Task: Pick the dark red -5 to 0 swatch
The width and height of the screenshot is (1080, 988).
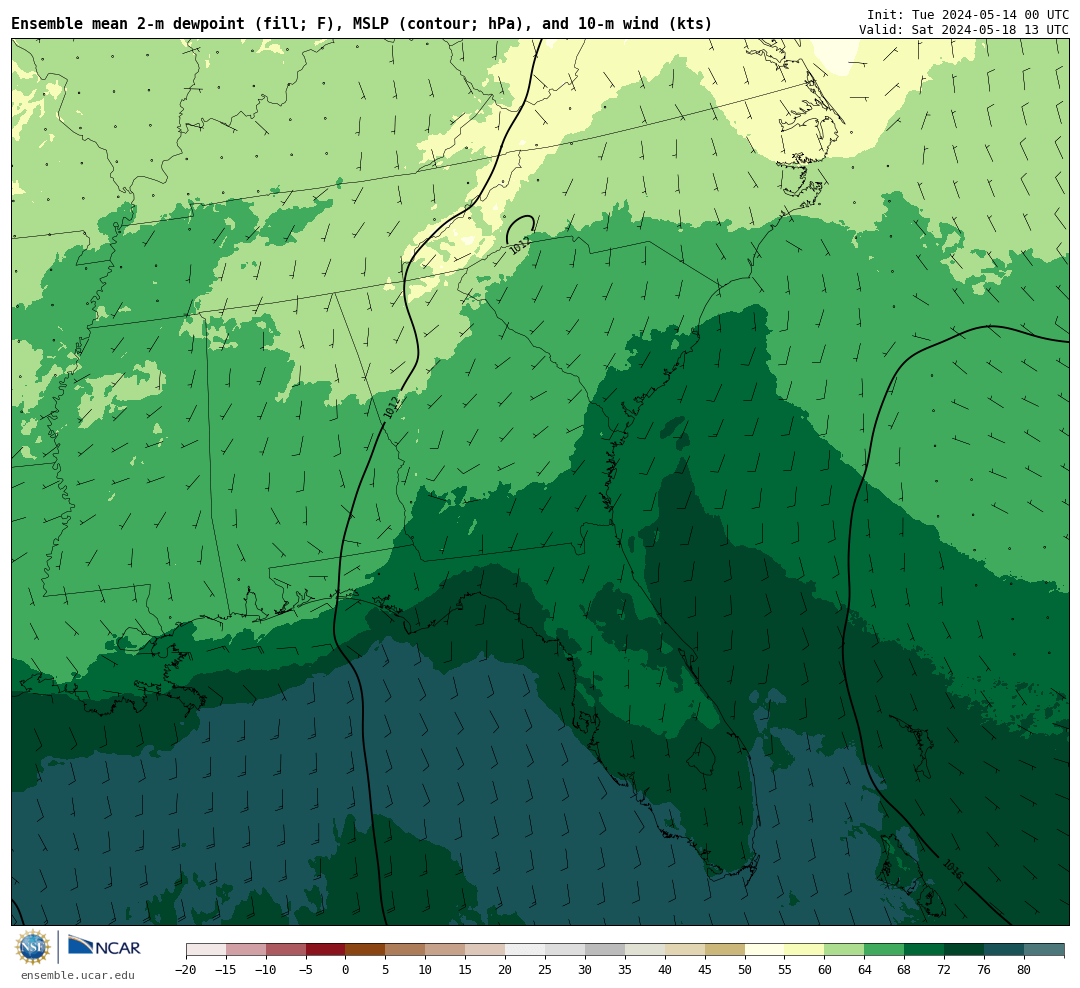Action: click(x=326, y=949)
